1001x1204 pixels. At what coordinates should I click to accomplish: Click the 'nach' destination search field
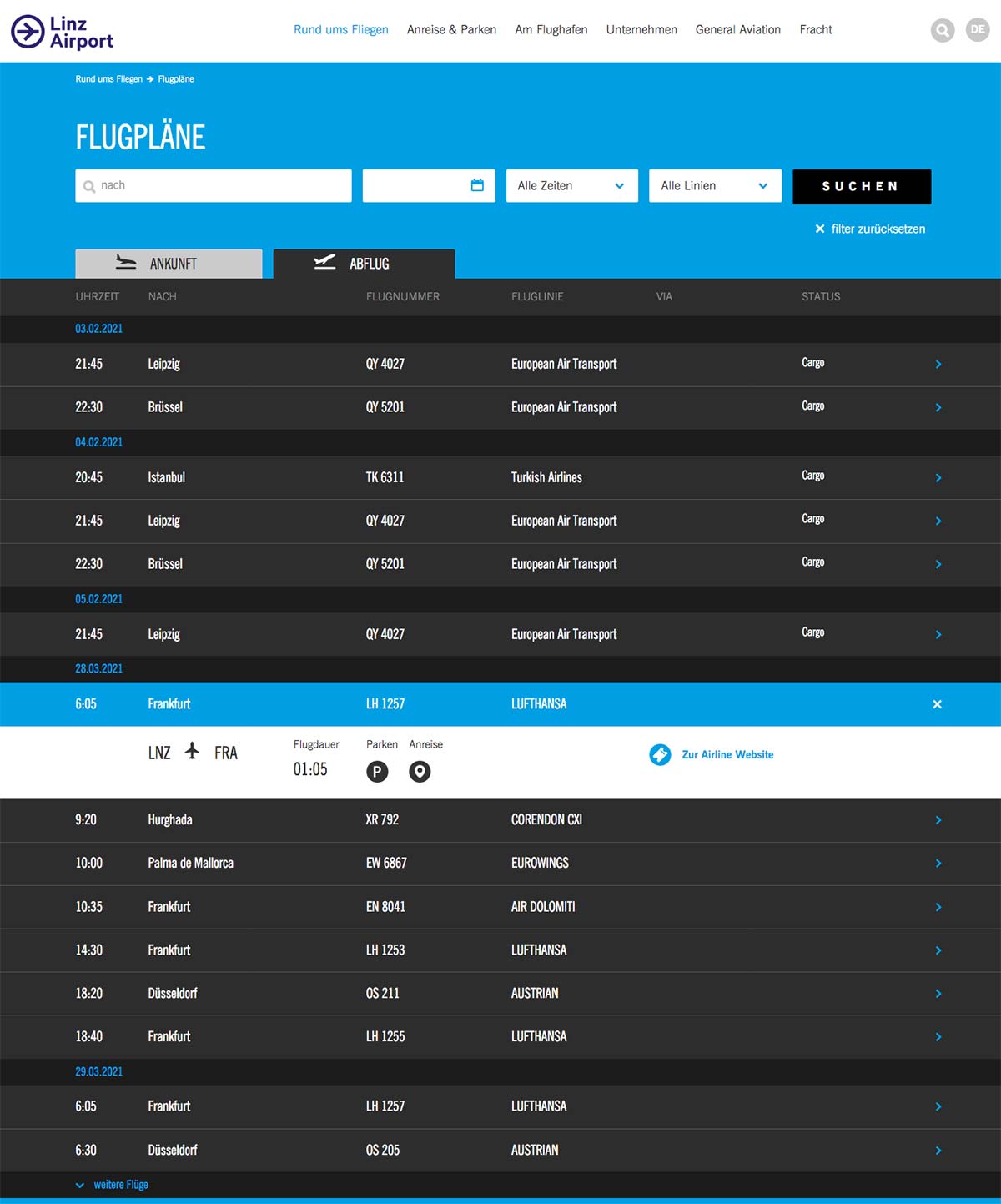(x=221, y=186)
